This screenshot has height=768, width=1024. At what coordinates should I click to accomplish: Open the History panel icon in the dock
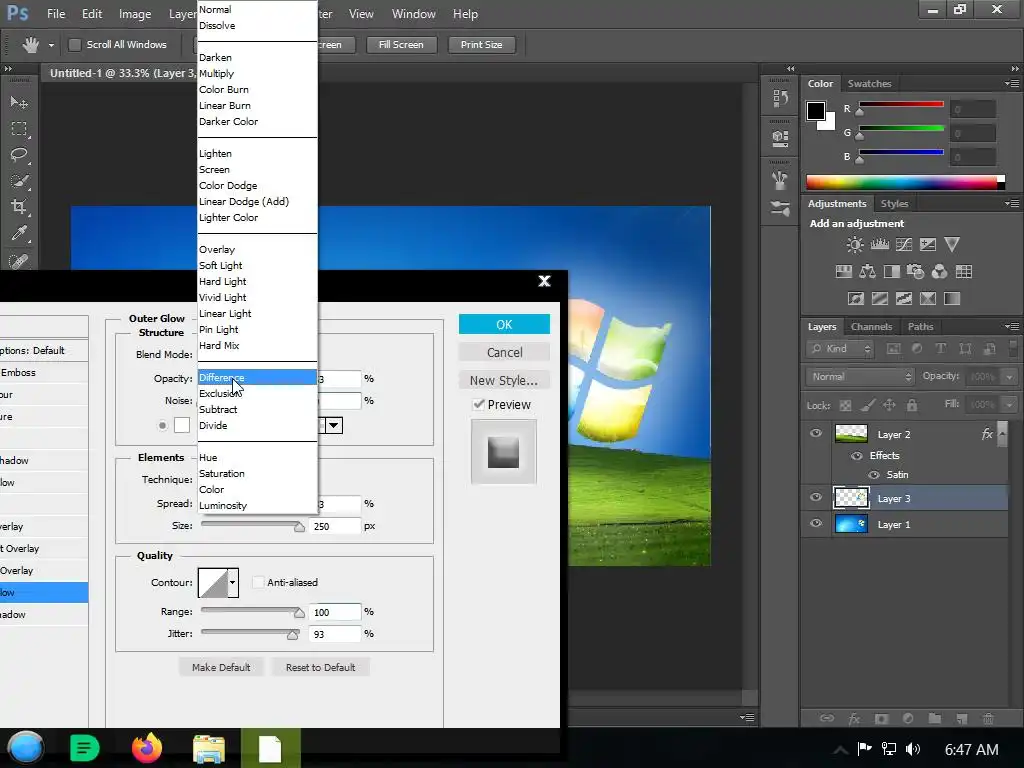[x=780, y=99]
